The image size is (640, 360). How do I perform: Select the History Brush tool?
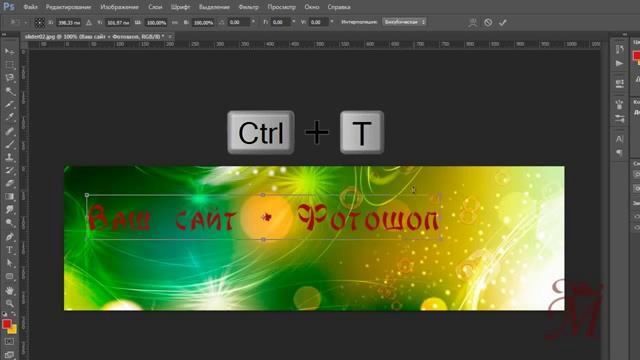point(10,170)
